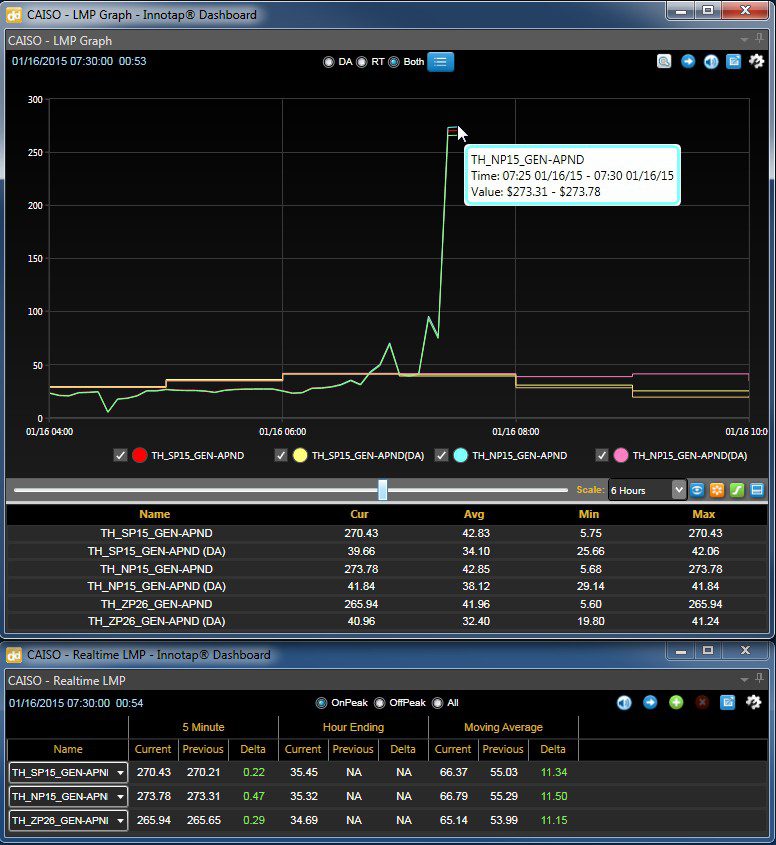Click the pop-out edit icon in LMP Graph
776x845 pixels.
pyautogui.click(x=734, y=61)
